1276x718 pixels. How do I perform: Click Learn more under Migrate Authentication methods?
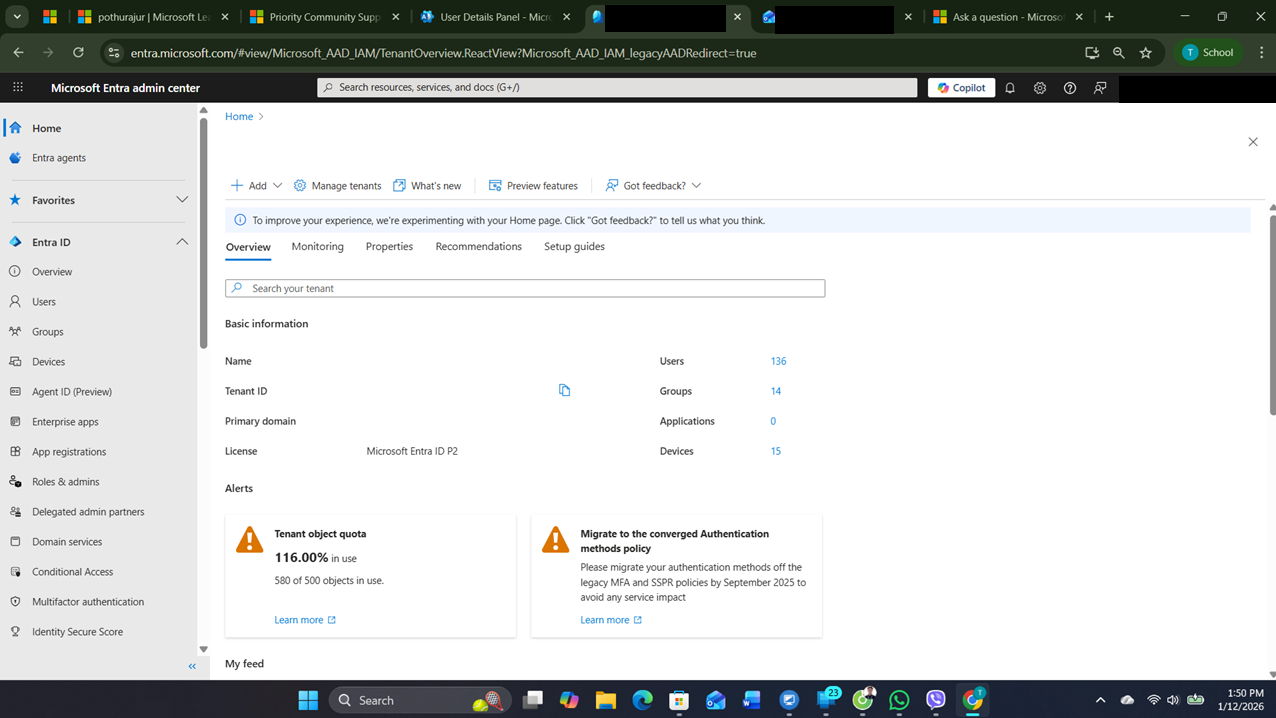(611, 620)
